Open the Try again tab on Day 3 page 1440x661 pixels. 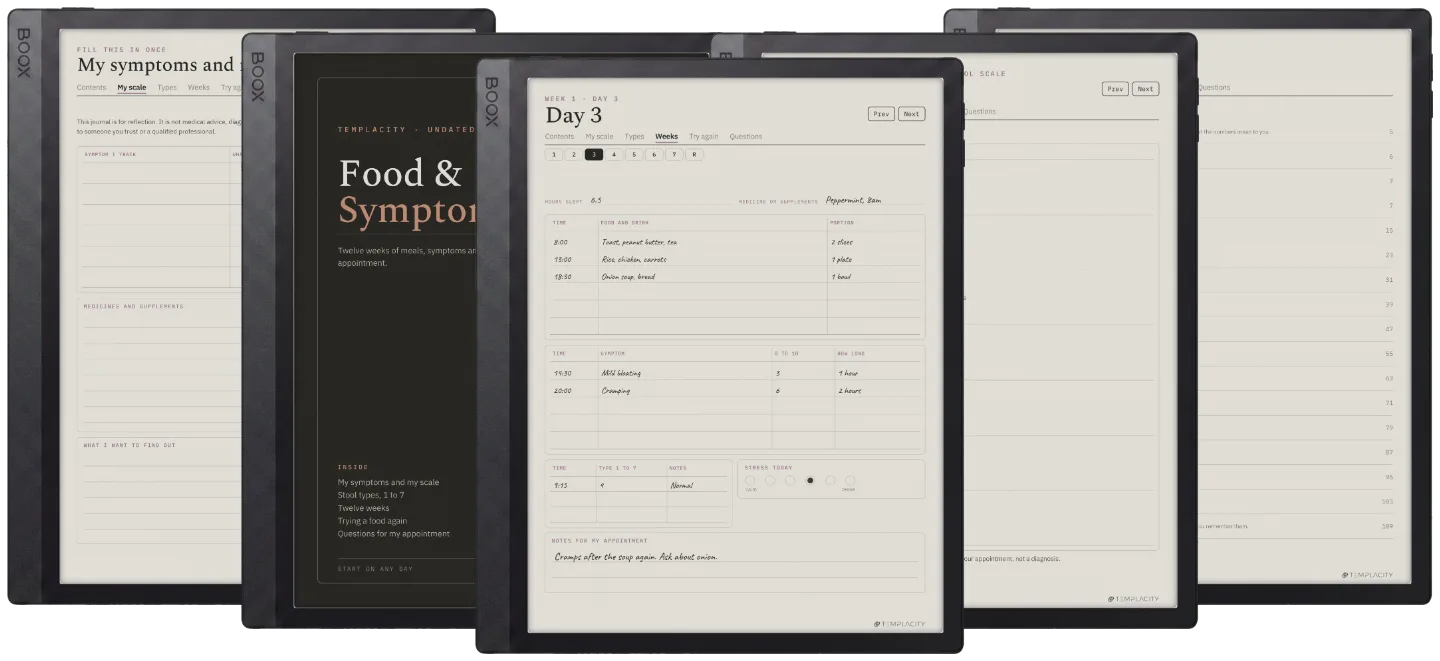[x=703, y=137]
